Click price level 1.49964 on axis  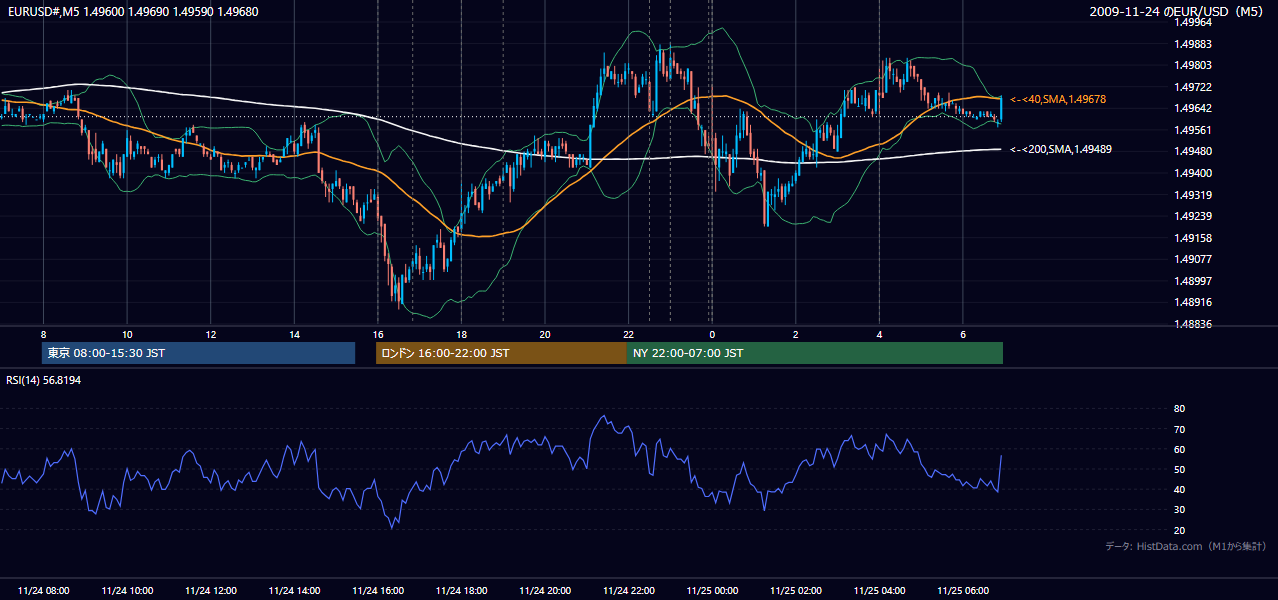(1192, 22)
